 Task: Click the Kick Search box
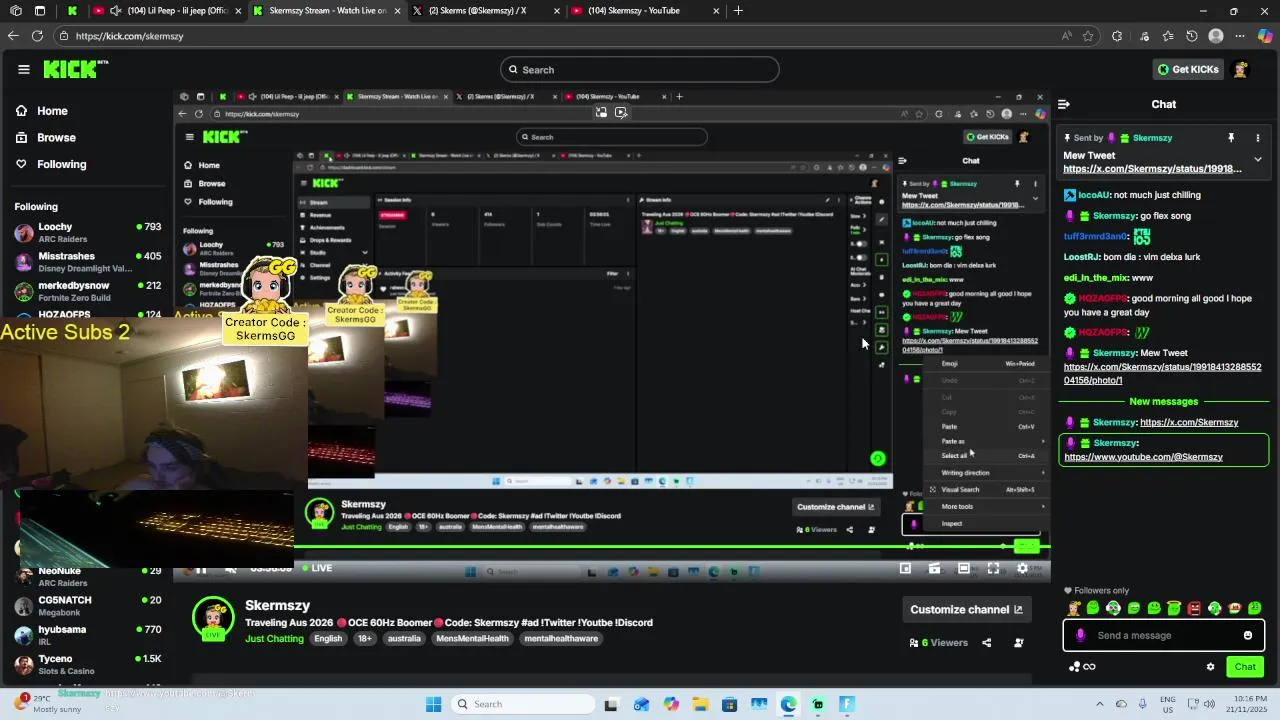coord(640,70)
